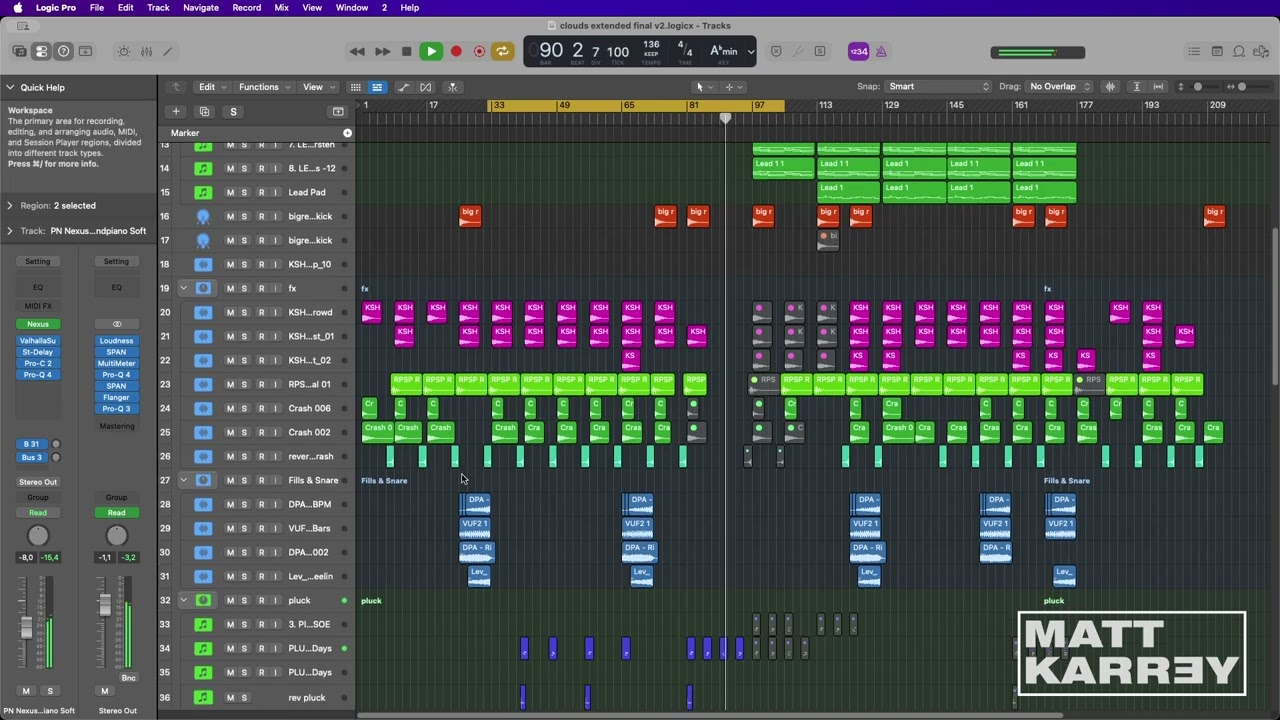Start playback with the green Play button
The width and height of the screenshot is (1280, 720).
coord(431,51)
